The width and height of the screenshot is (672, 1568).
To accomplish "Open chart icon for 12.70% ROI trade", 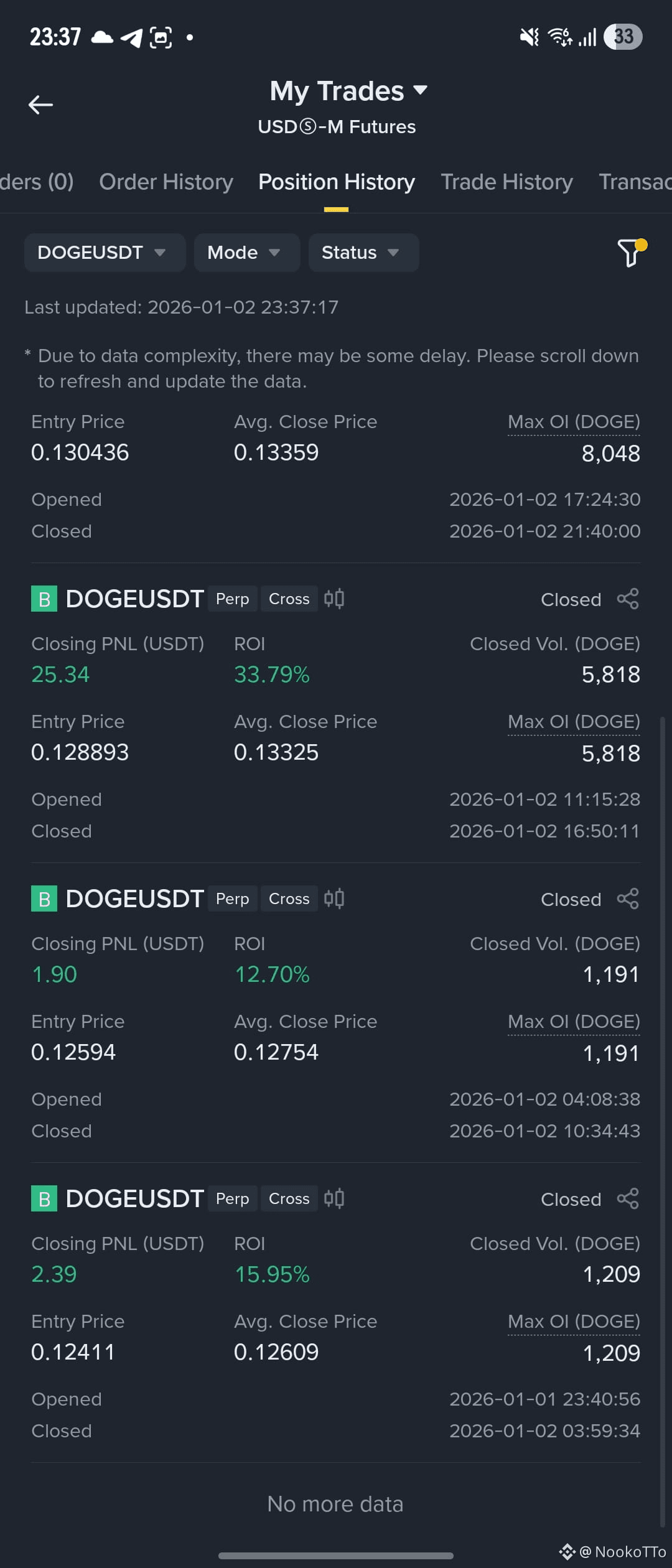I will [334, 898].
